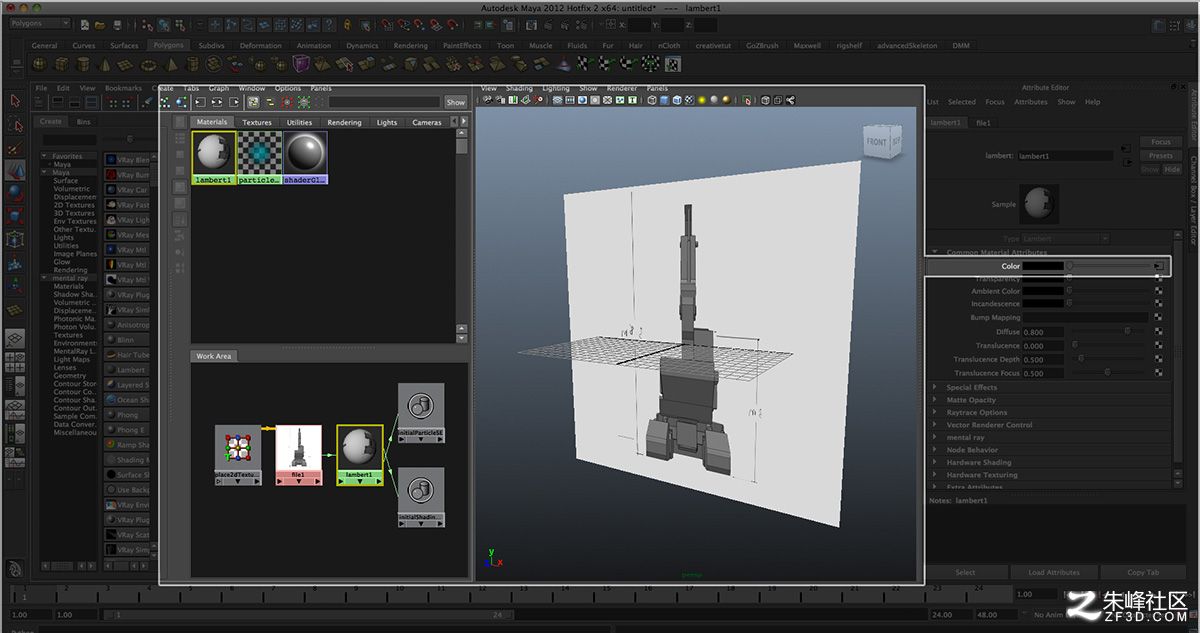Screen dimensions: 1200x633
Task: Click the High Quality rendering sphere icon
Action: point(726,100)
